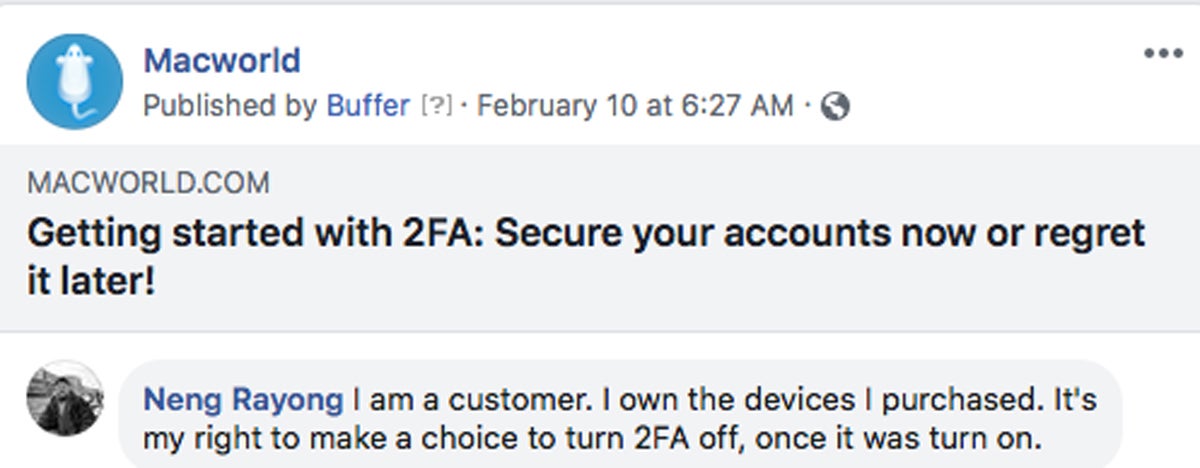Open the Macworld page name link

[x=222, y=60]
